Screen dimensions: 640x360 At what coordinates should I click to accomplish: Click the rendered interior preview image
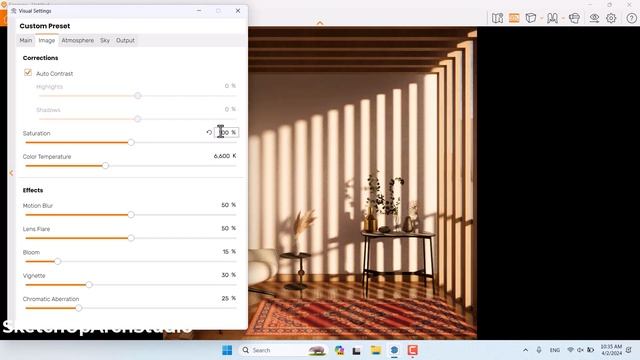[x=362, y=183]
